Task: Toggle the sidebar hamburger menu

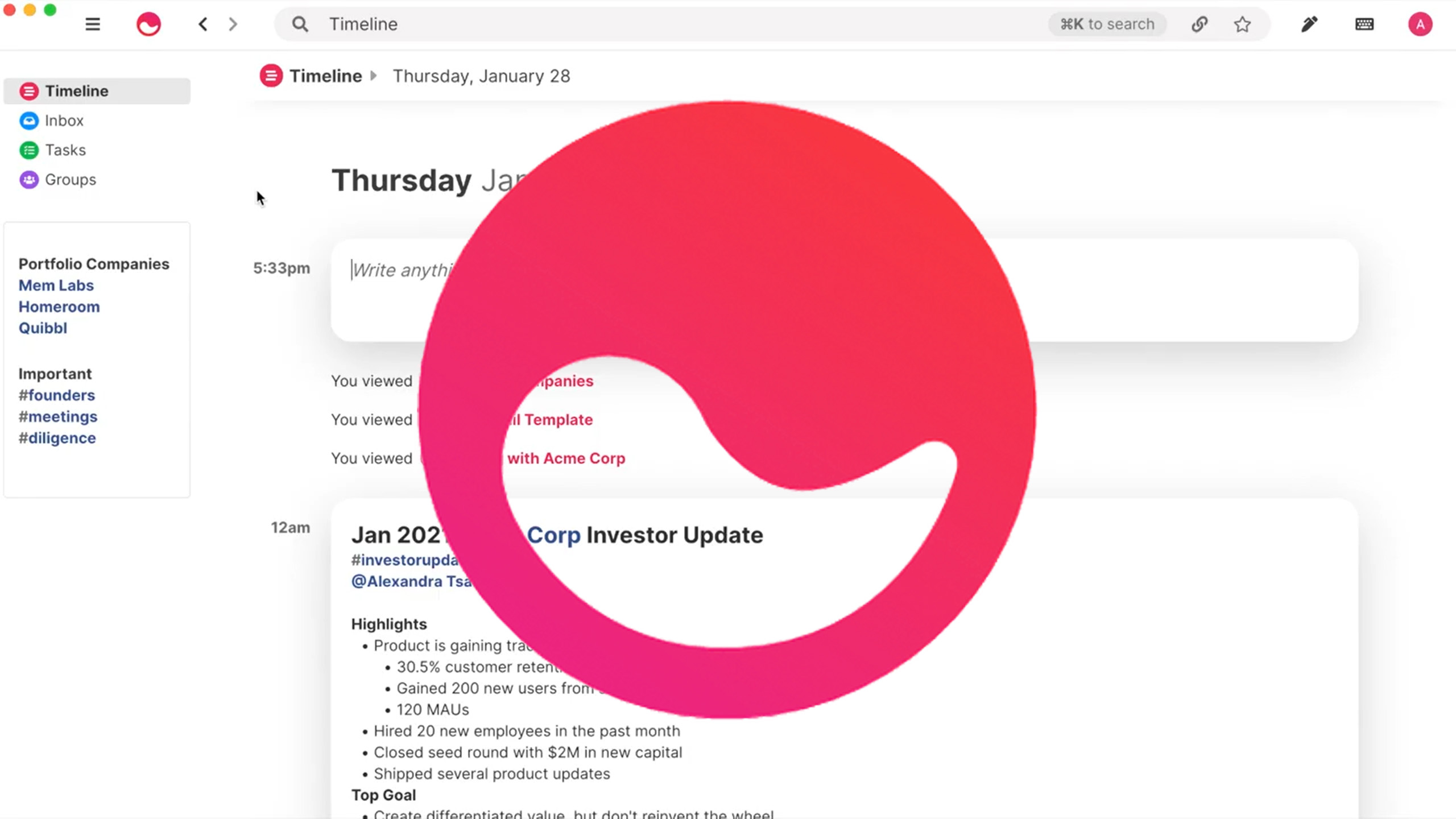Action: 92,24
